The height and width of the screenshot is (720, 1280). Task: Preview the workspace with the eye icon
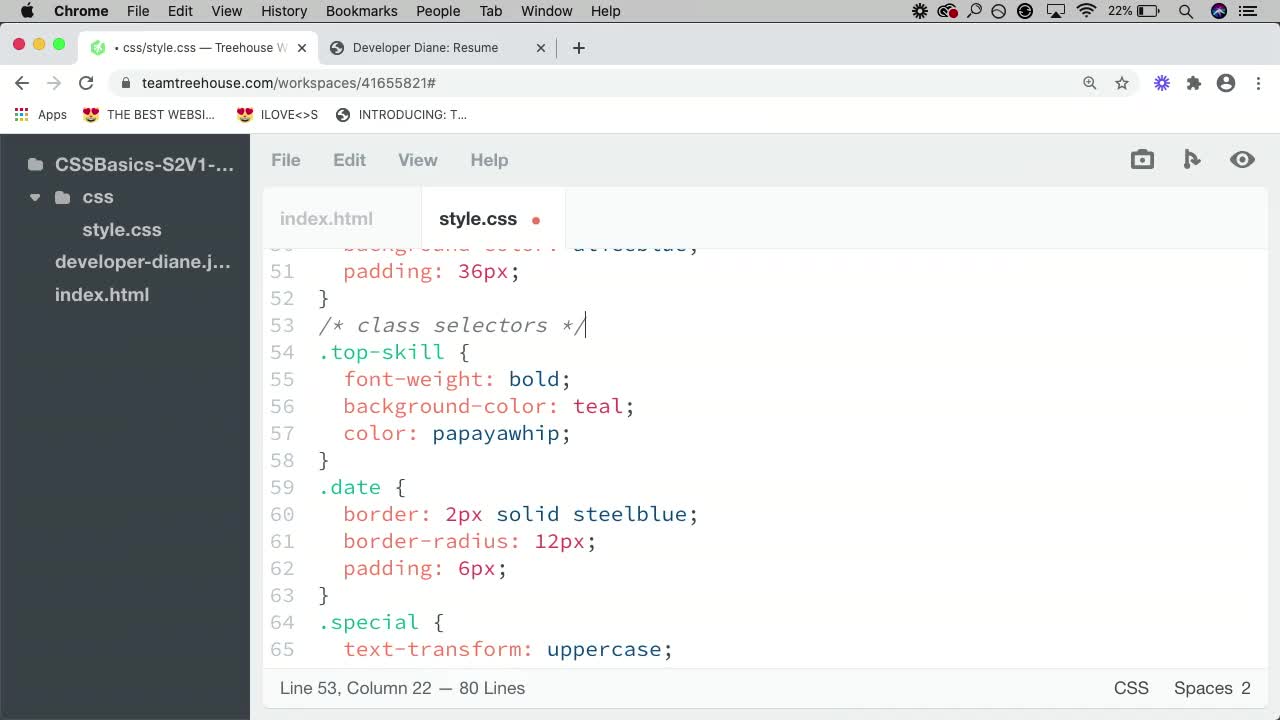(1242, 159)
